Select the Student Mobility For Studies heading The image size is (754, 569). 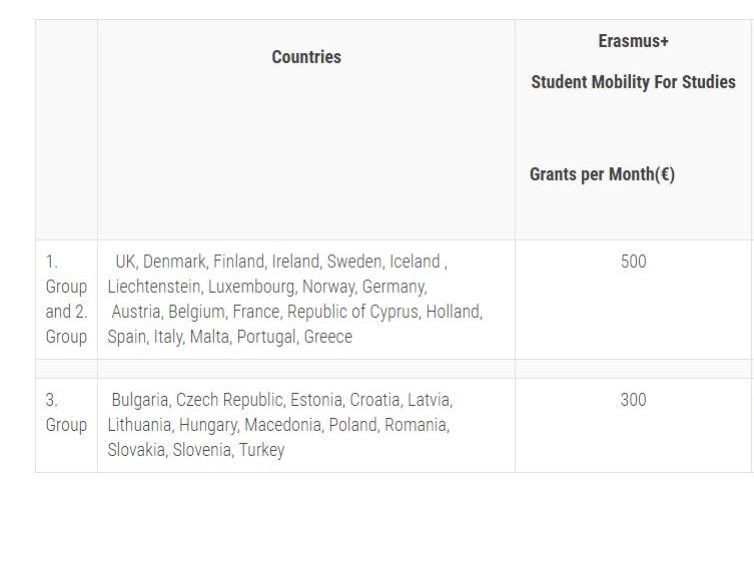point(633,82)
